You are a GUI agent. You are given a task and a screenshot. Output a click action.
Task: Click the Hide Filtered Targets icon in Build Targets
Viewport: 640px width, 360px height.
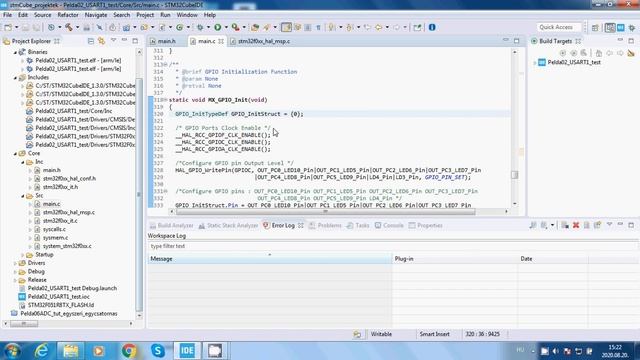click(631, 53)
